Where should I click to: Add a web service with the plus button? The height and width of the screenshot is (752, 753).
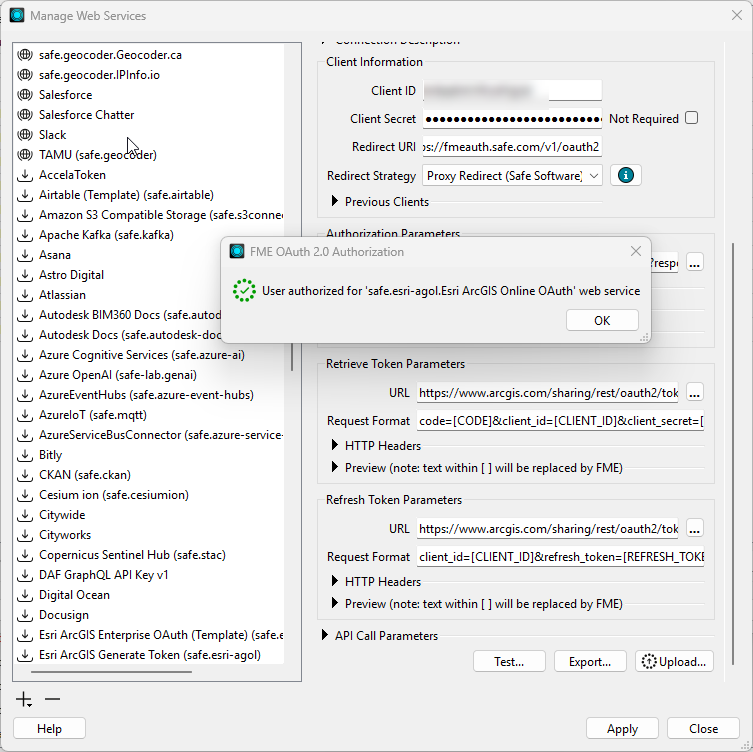(24, 699)
